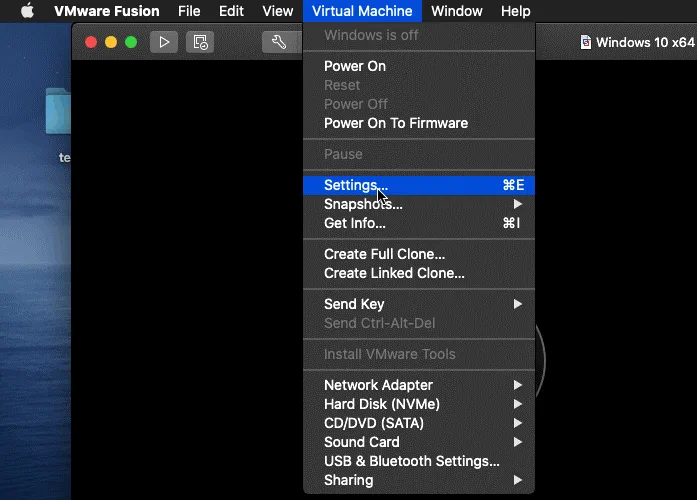Open the Apple menu

point(27,11)
